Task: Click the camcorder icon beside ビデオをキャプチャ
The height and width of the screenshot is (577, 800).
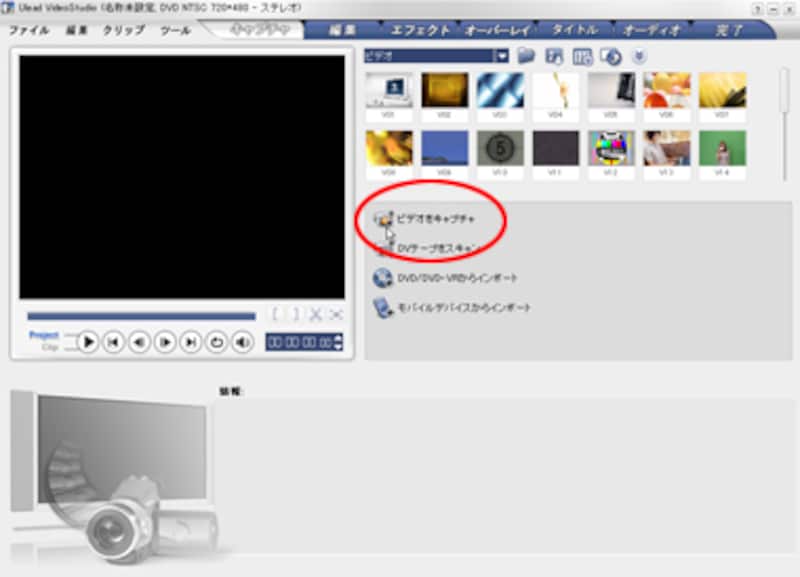Action: tap(383, 219)
